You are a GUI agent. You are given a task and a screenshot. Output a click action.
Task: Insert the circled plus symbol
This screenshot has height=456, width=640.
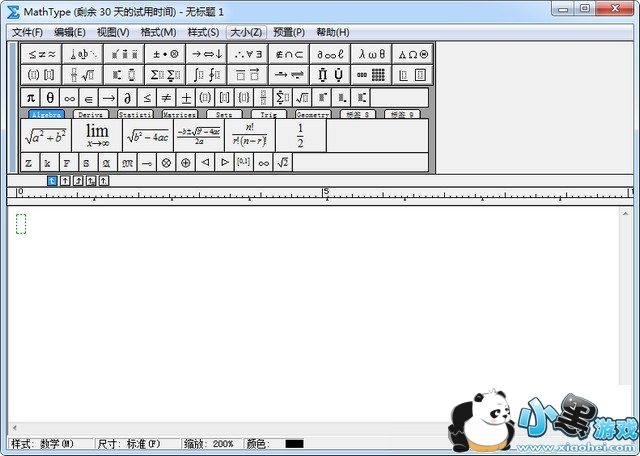click(186, 163)
